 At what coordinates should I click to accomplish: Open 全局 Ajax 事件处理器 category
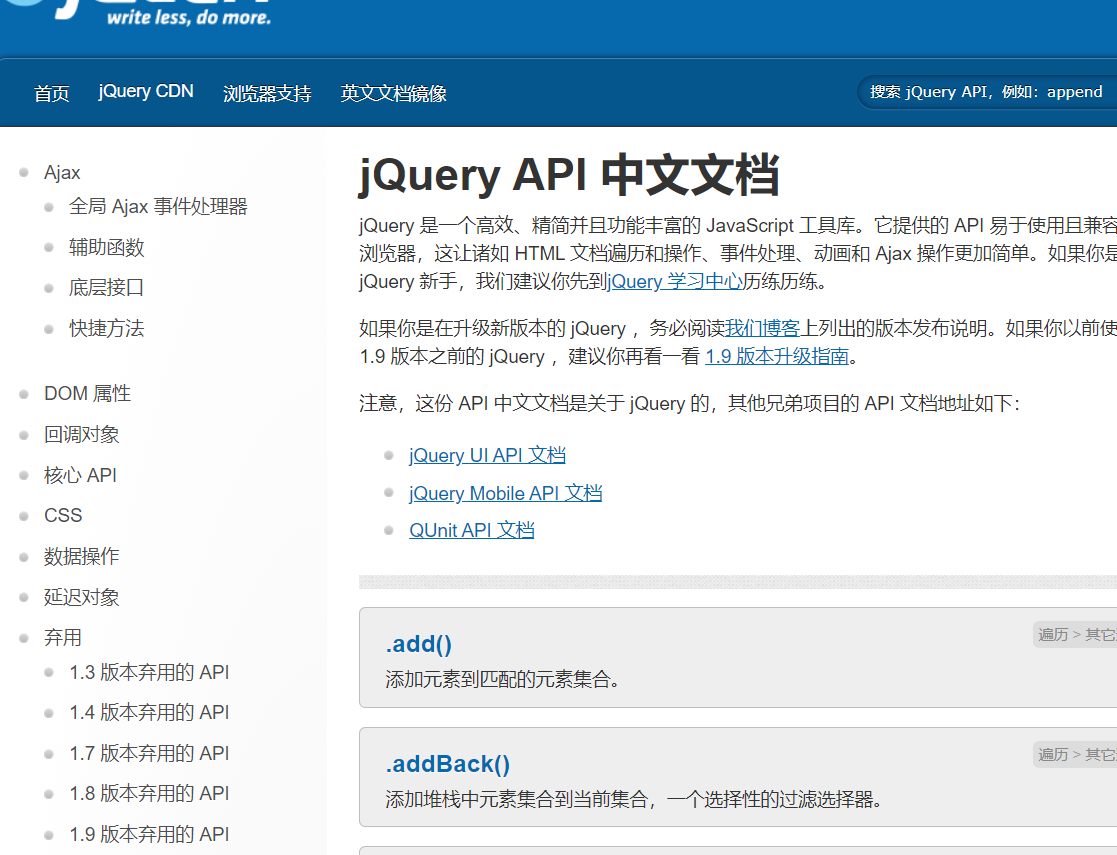(158, 207)
